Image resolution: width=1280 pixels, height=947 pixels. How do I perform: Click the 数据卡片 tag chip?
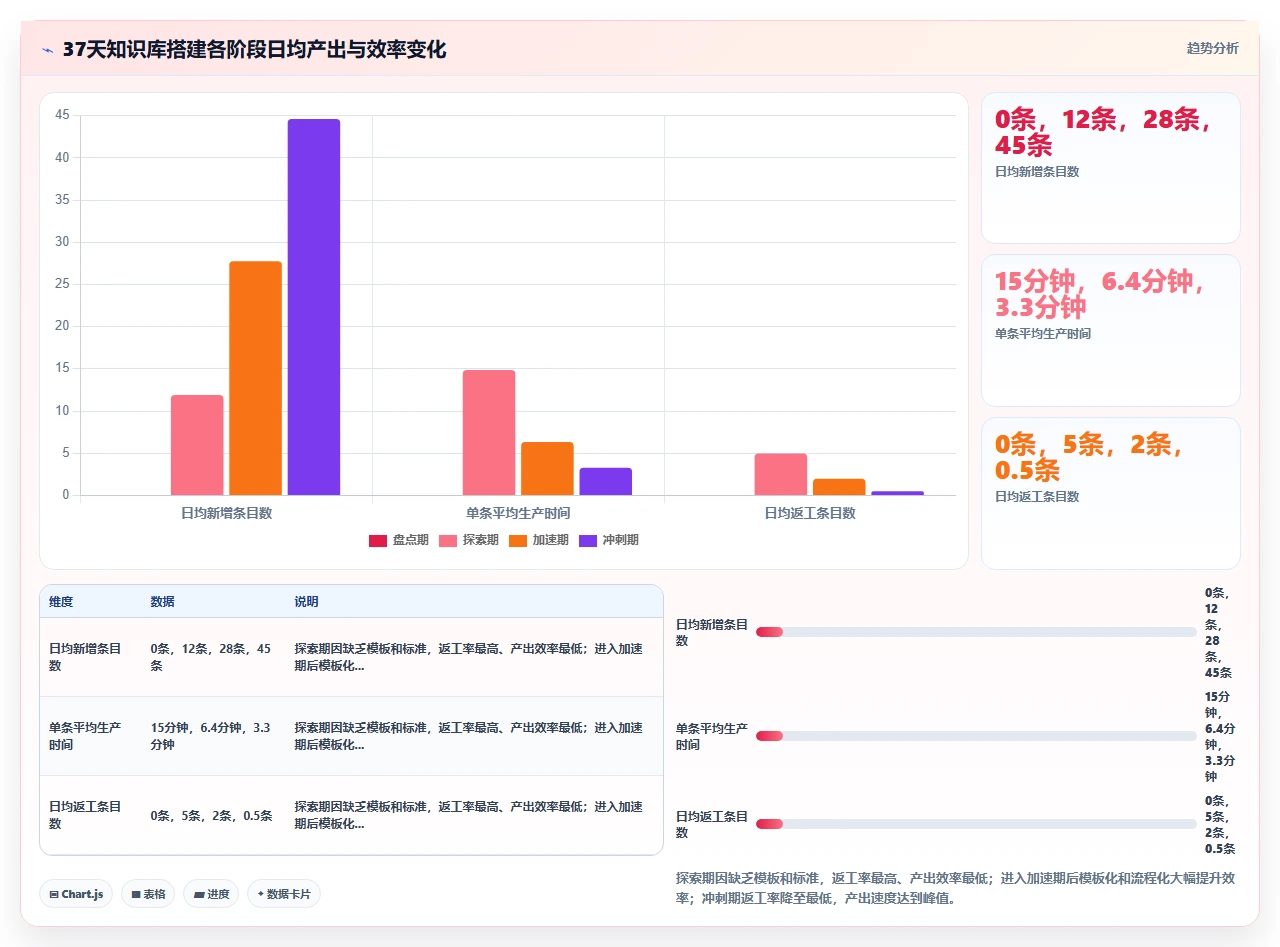tap(284, 894)
